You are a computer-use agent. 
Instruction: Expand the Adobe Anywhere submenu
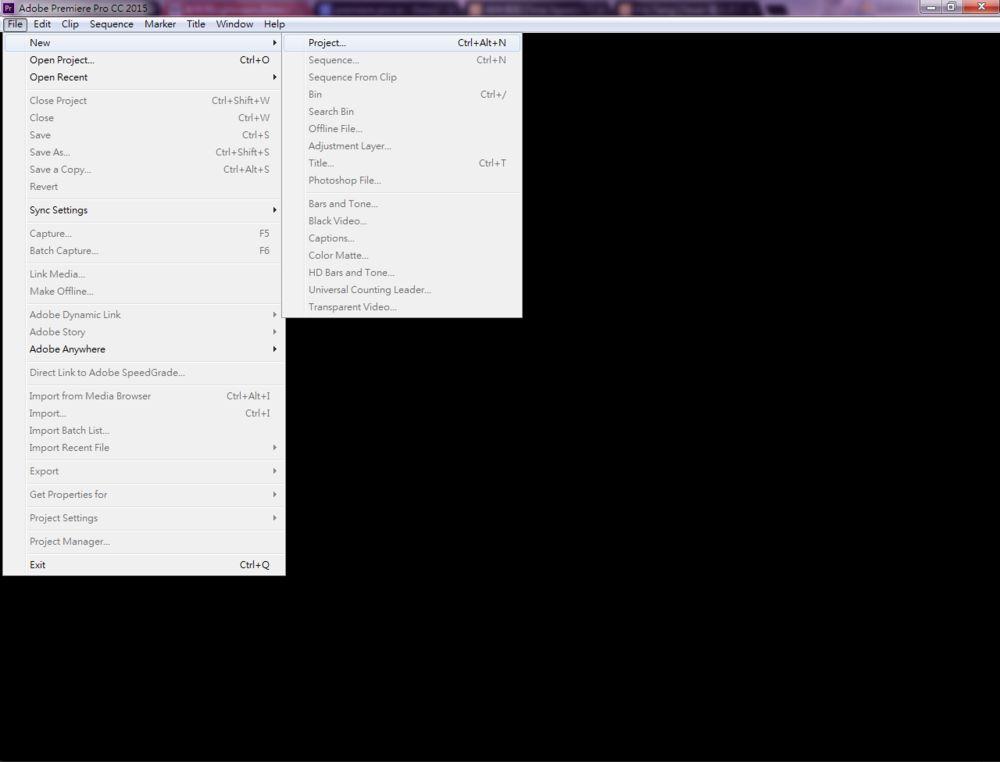point(144,349)
